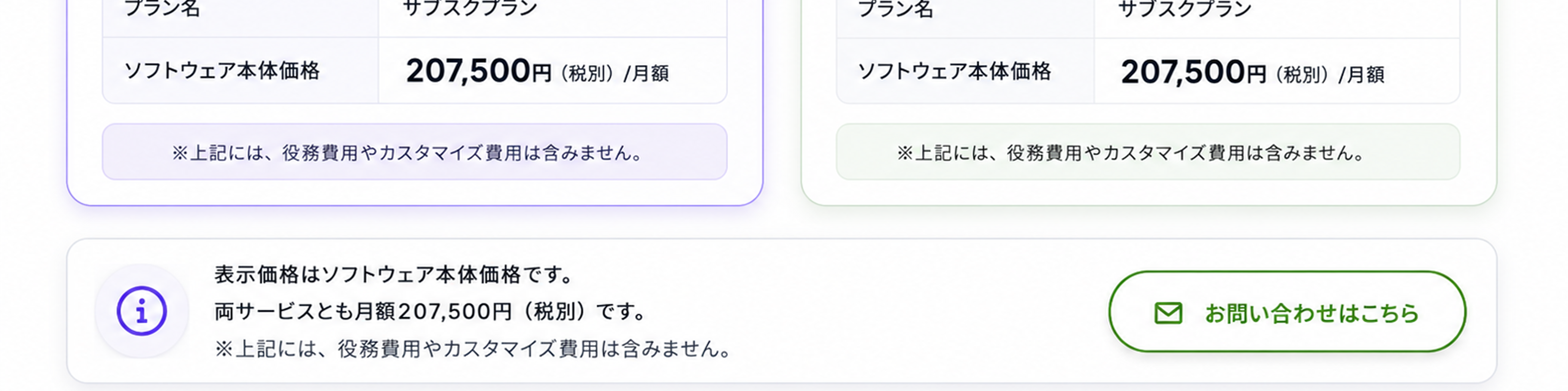Select サブスクプラン value in purple card
Viewport: 1568px width, 391px height.
[470, 8]
